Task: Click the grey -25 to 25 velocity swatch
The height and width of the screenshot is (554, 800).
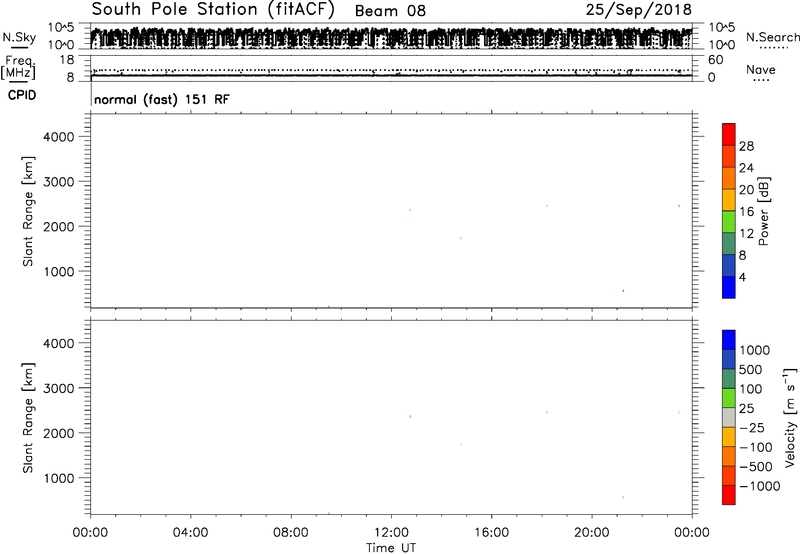Action: tap(729, 418)
